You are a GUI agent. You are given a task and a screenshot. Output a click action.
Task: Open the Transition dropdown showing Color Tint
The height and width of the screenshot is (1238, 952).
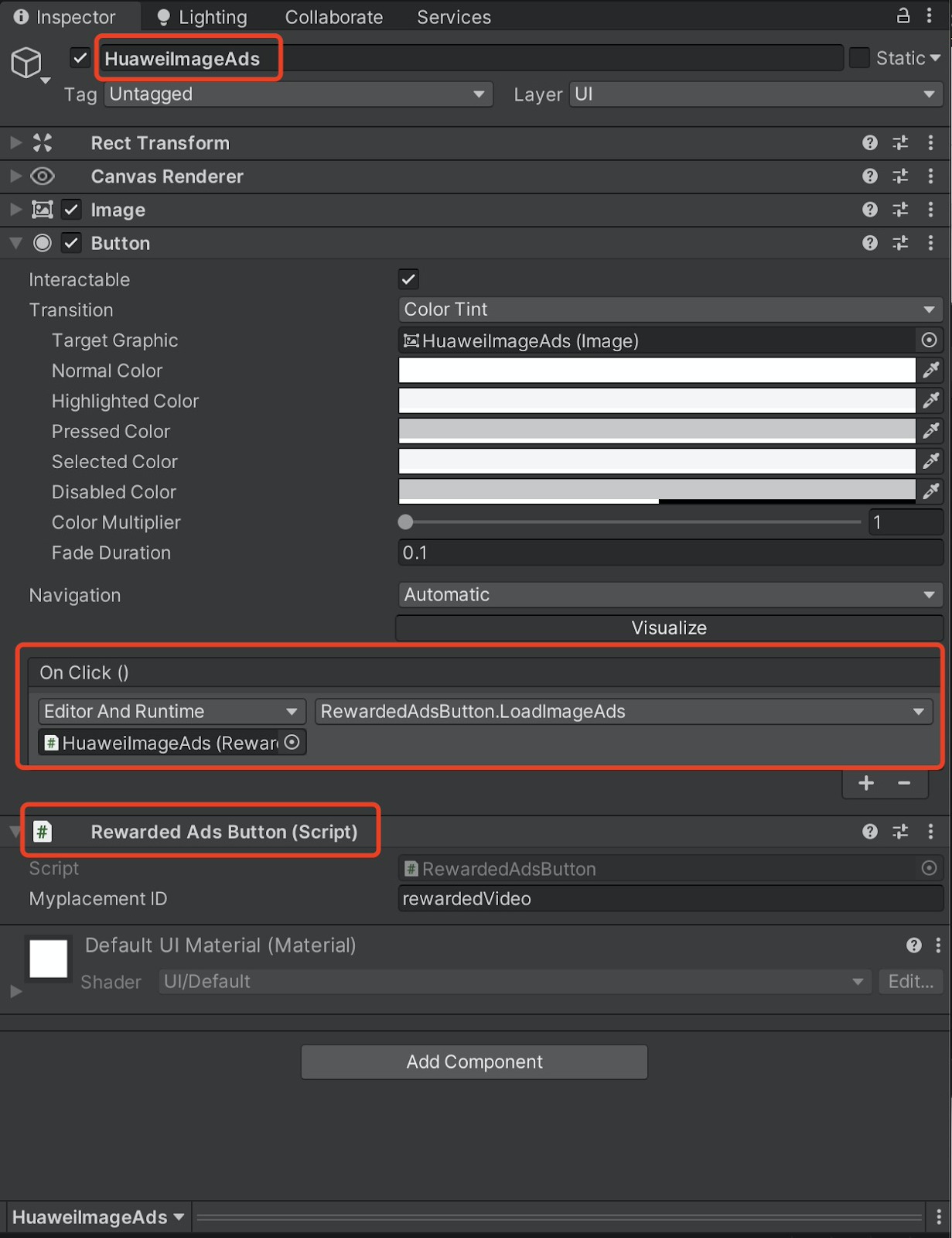(x=670, y=309)
